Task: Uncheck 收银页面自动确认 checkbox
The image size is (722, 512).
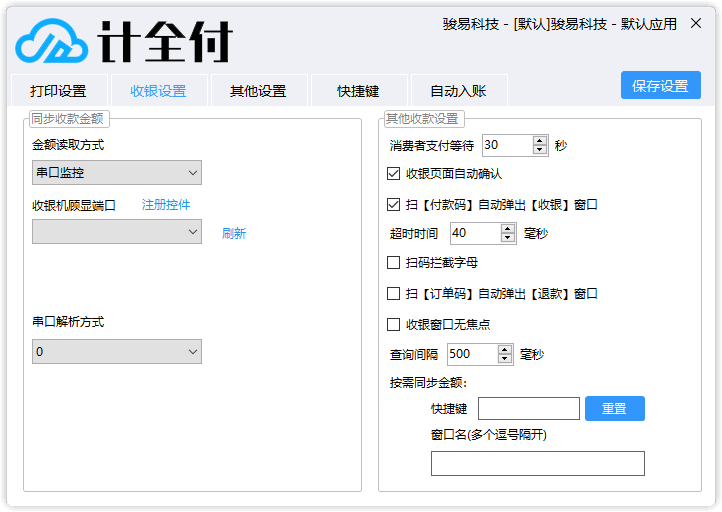Action: [393, 174]
